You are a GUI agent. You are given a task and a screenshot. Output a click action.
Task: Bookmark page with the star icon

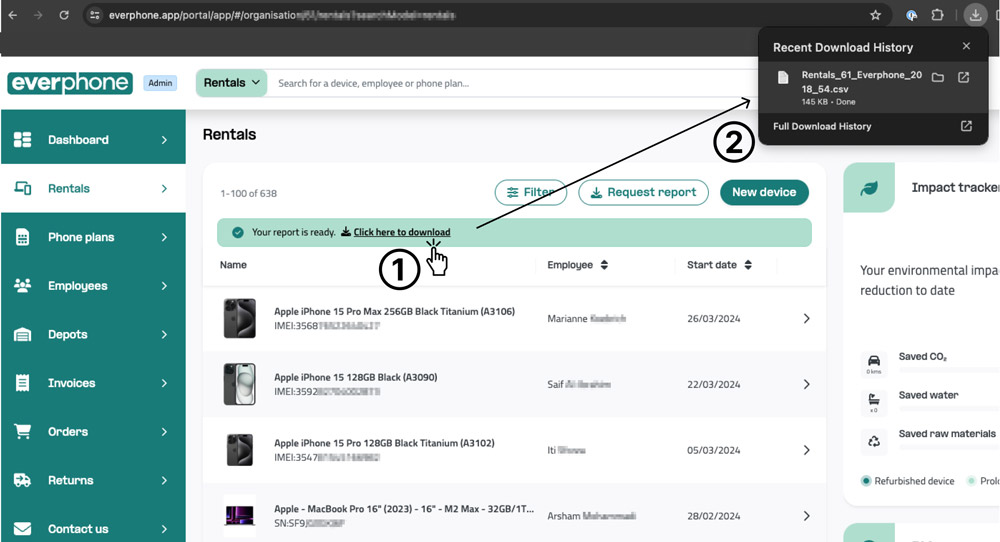point(875,15)
